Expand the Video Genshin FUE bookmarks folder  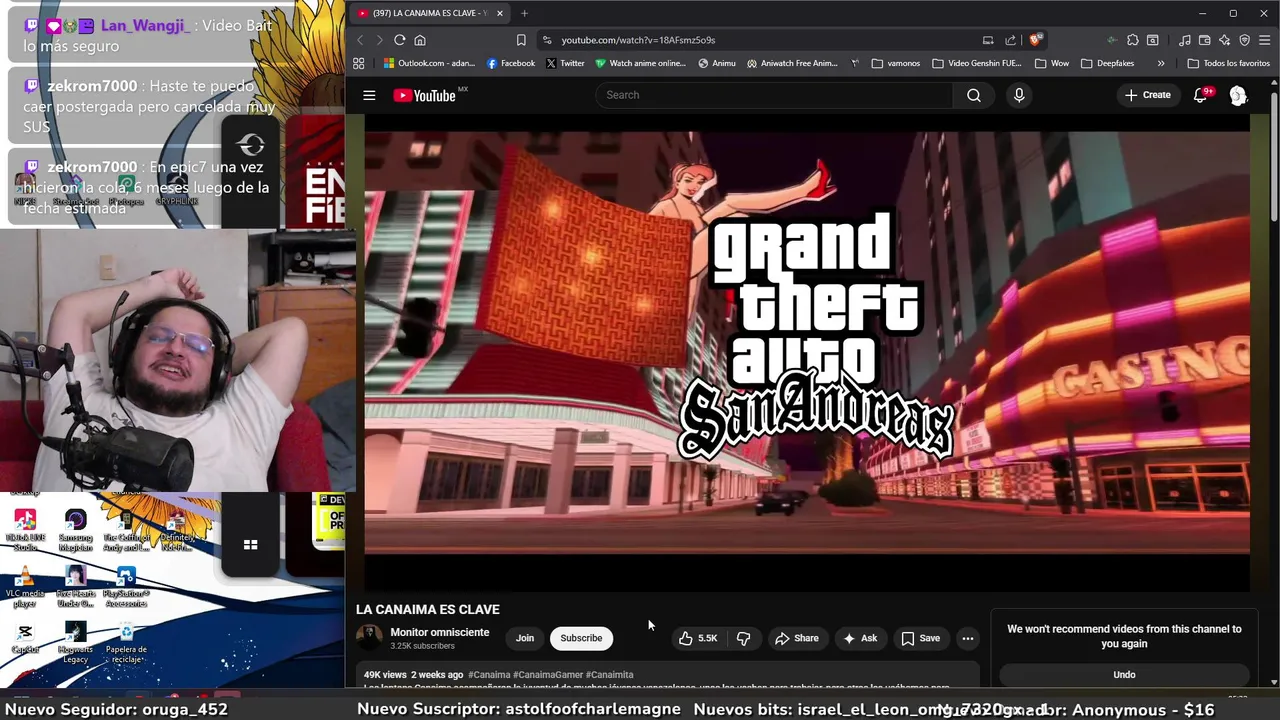977,63
